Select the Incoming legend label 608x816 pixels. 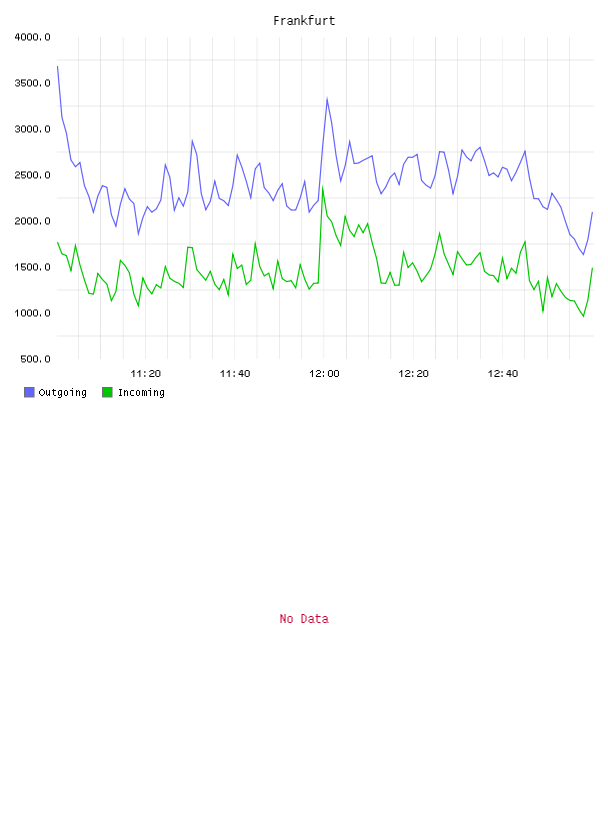(141, 392)
